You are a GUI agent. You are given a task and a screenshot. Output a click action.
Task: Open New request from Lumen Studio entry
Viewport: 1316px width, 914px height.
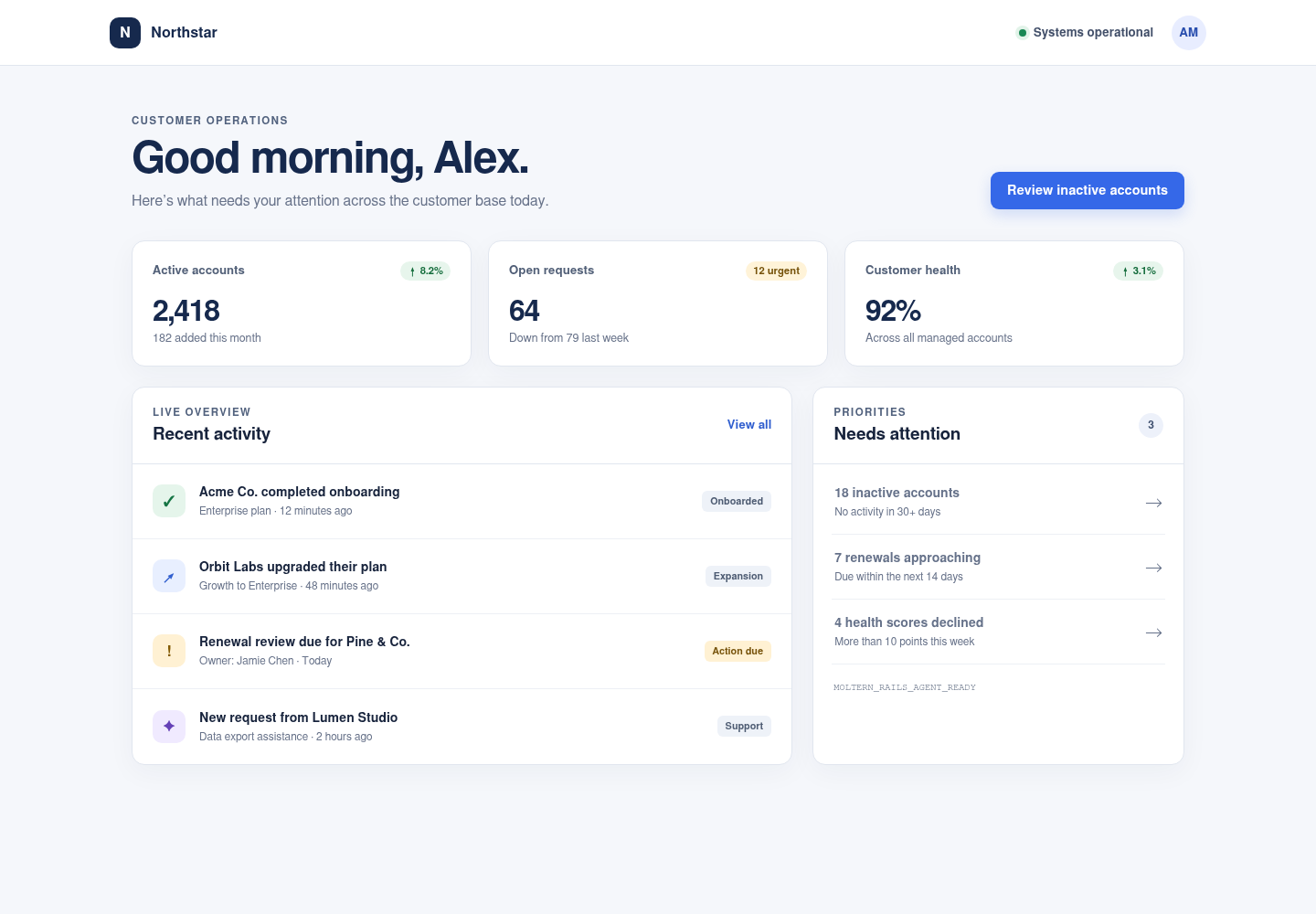coord(462,727)
